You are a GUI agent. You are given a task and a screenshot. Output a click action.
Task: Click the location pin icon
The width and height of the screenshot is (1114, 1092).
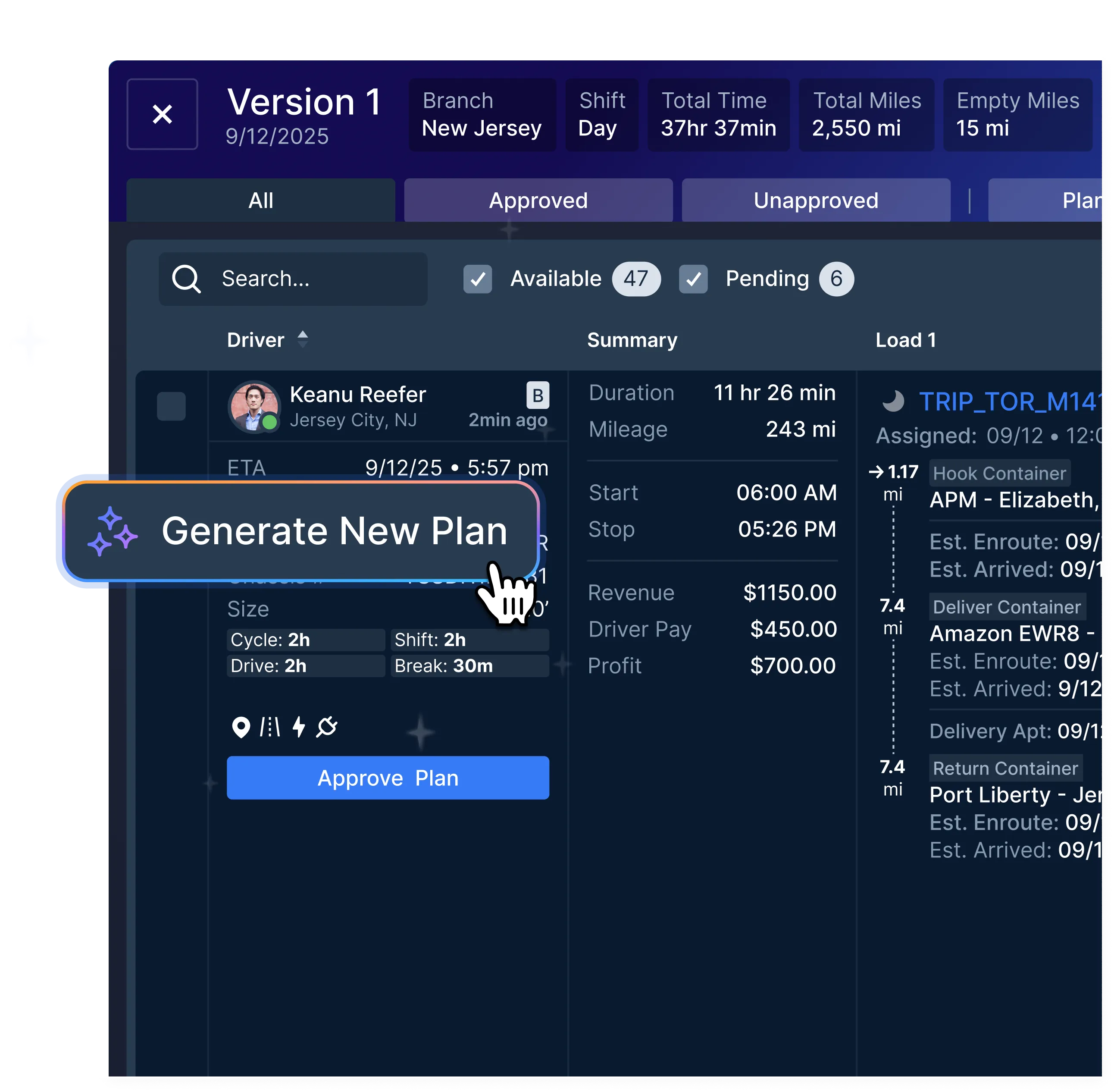[241, 727]
